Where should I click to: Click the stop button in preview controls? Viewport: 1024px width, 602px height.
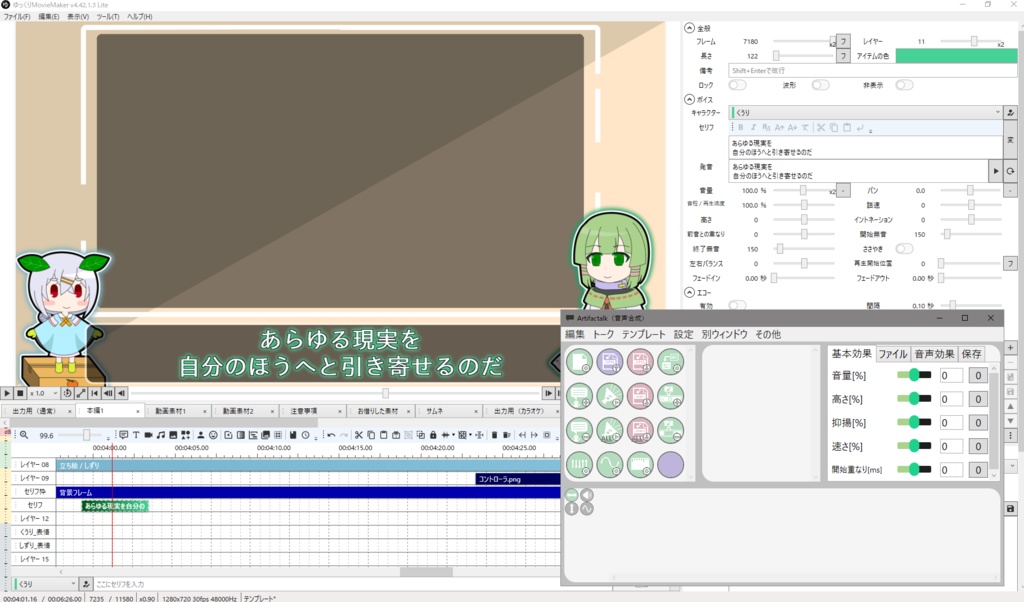pos(20,393)
